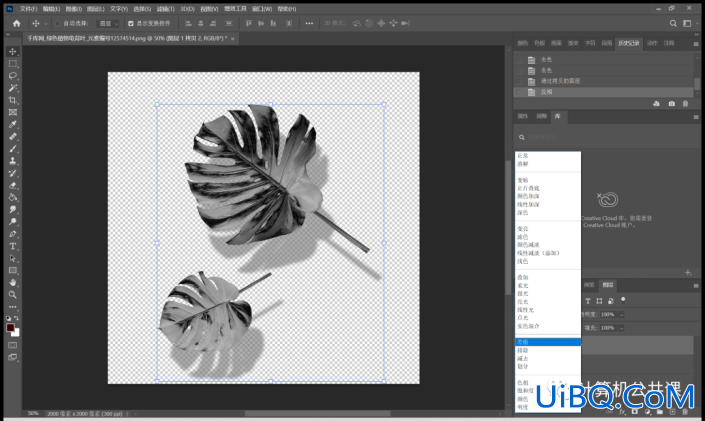Click the foreground color swatch

point(10,327)
